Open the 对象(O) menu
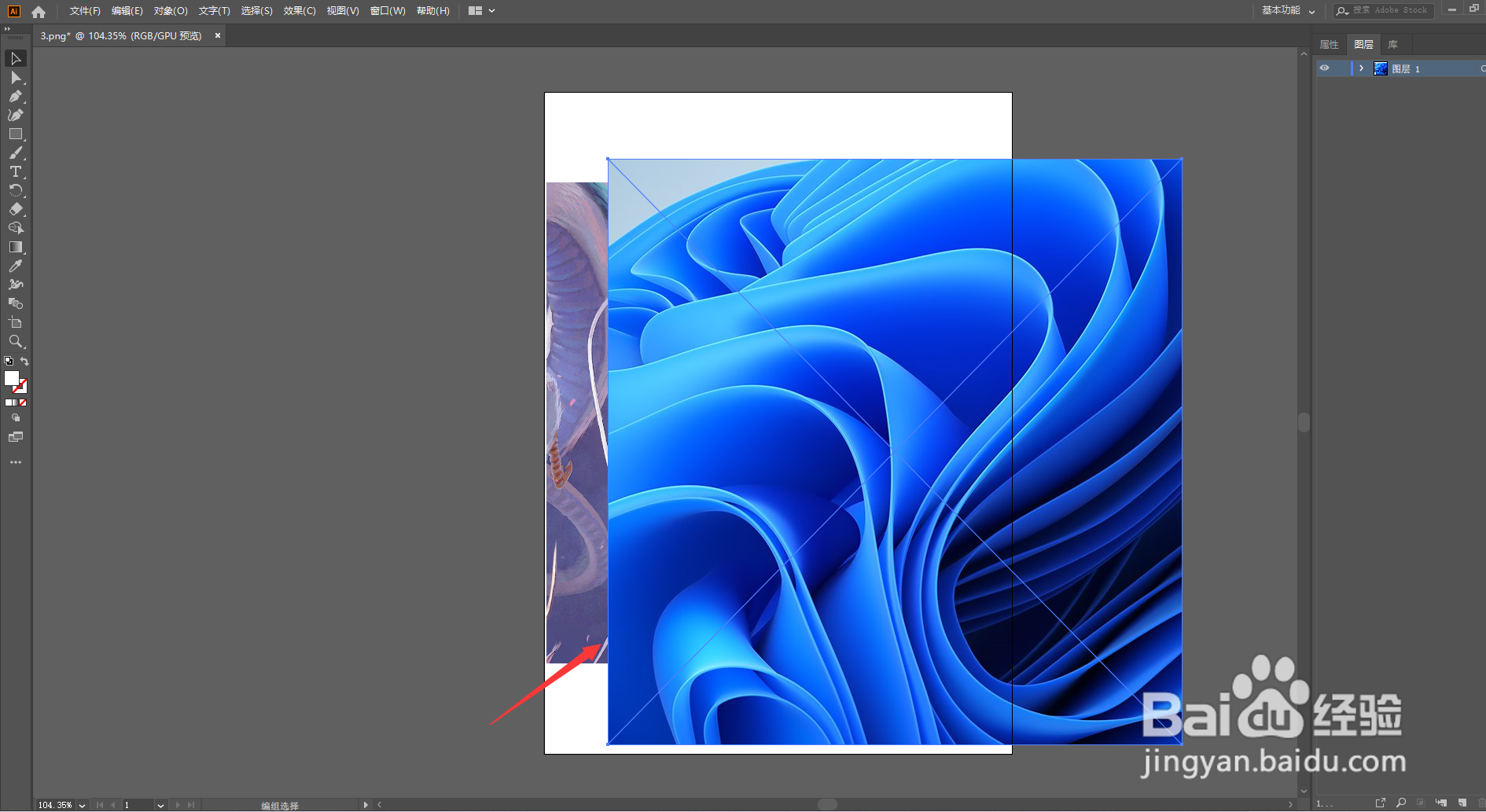 click(171, 11)
